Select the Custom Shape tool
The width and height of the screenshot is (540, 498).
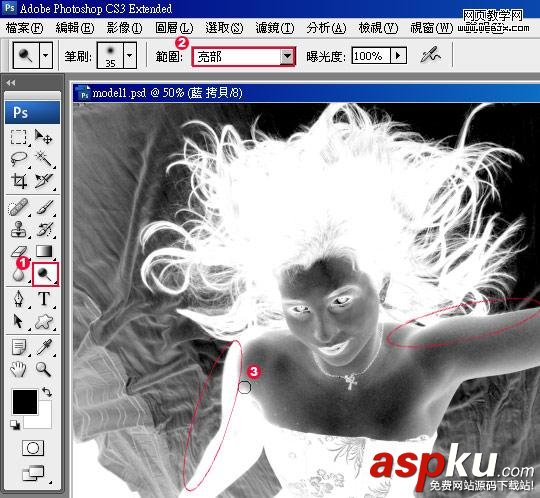[44, 321]
